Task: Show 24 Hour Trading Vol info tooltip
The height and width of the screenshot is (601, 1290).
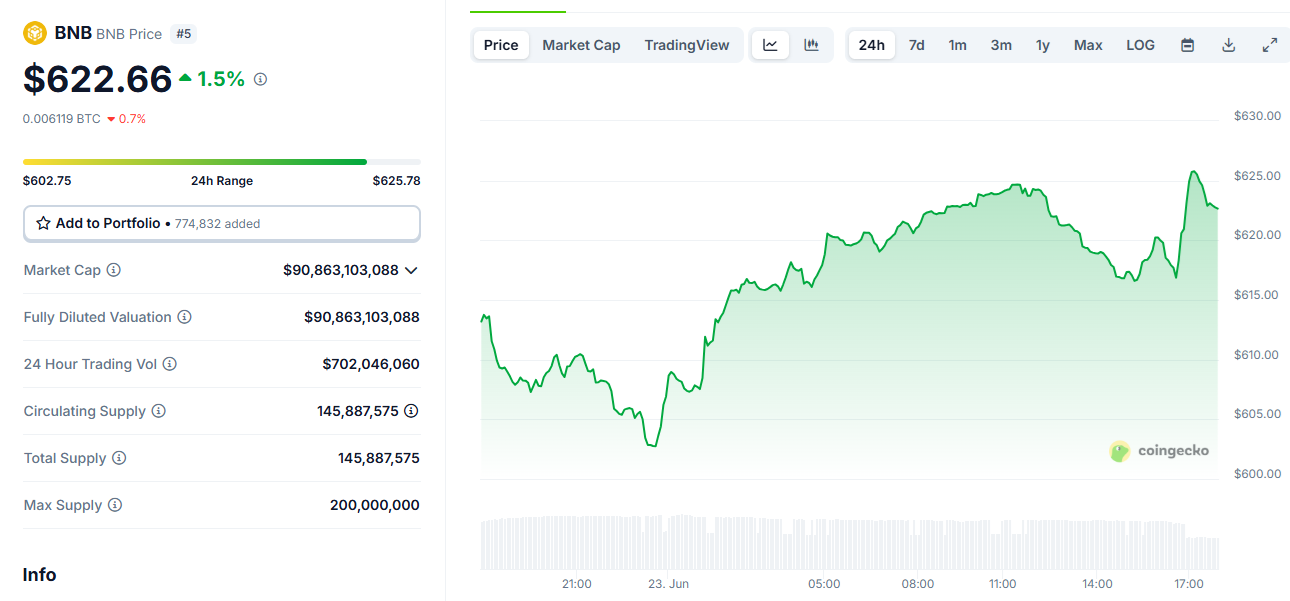Action: (x=170, y=364)
